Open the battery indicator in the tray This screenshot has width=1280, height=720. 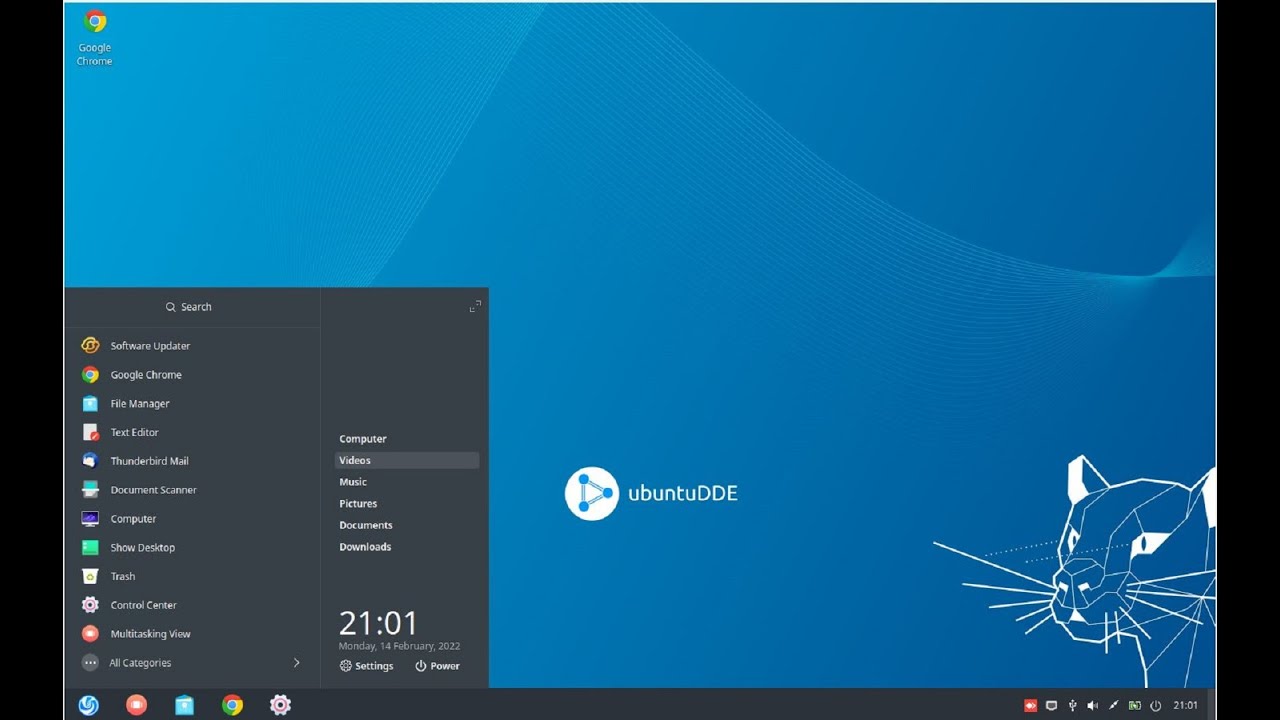pyautogui.click(x=1134, y=705)
